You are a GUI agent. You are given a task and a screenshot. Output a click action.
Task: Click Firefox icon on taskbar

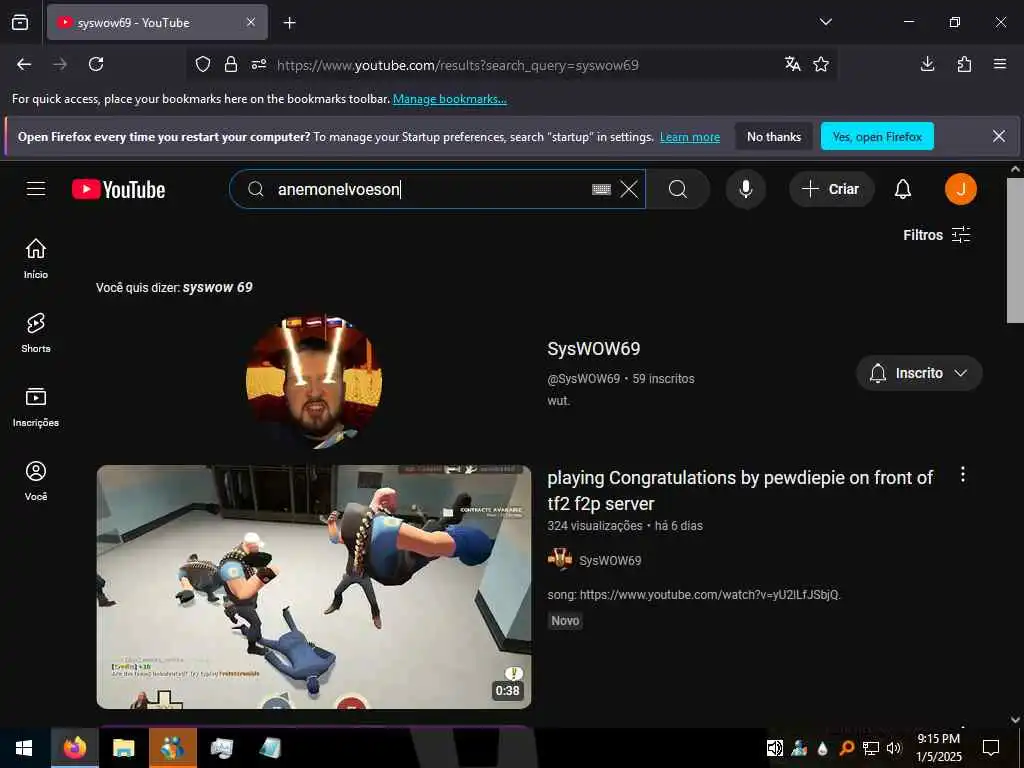point(74,748)
